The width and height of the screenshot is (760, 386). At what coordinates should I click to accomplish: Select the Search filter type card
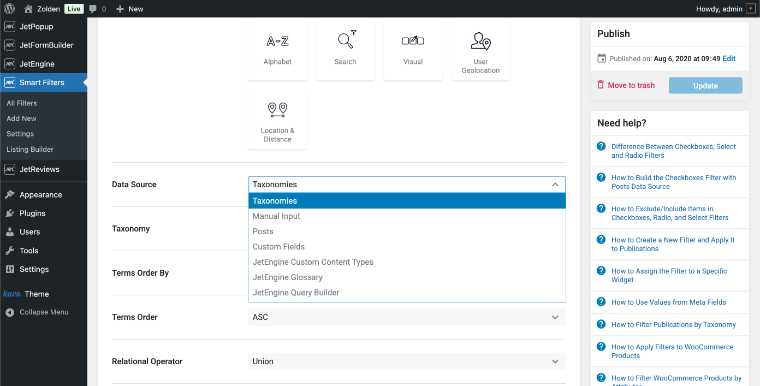pos(345,51)
